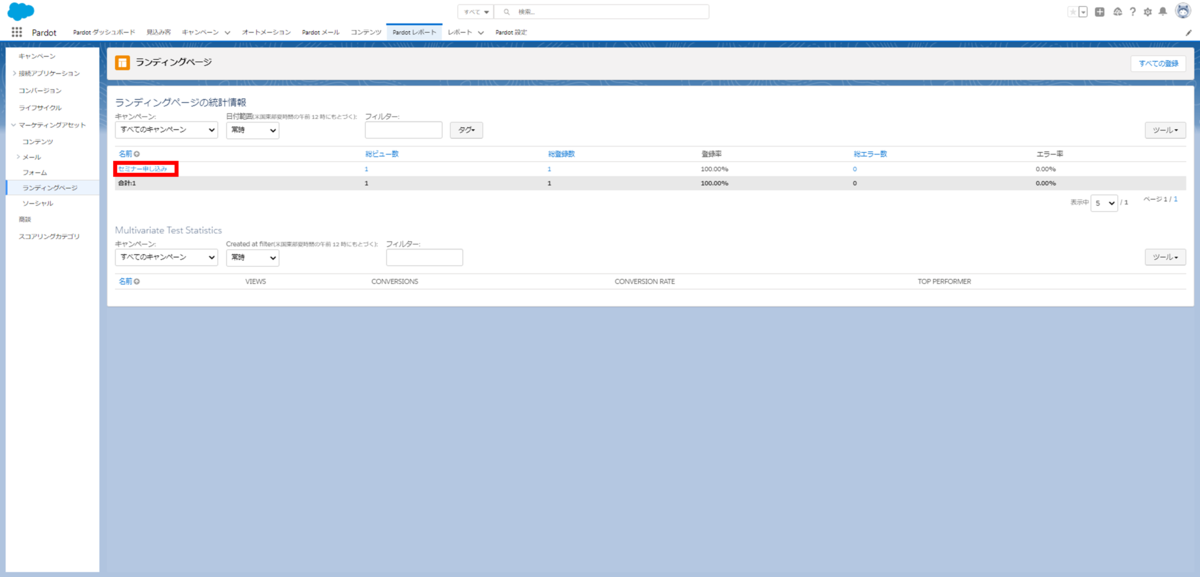Focus the landing page stats フィルター field
1200x577 pixels.
click(x=404, y=130)
